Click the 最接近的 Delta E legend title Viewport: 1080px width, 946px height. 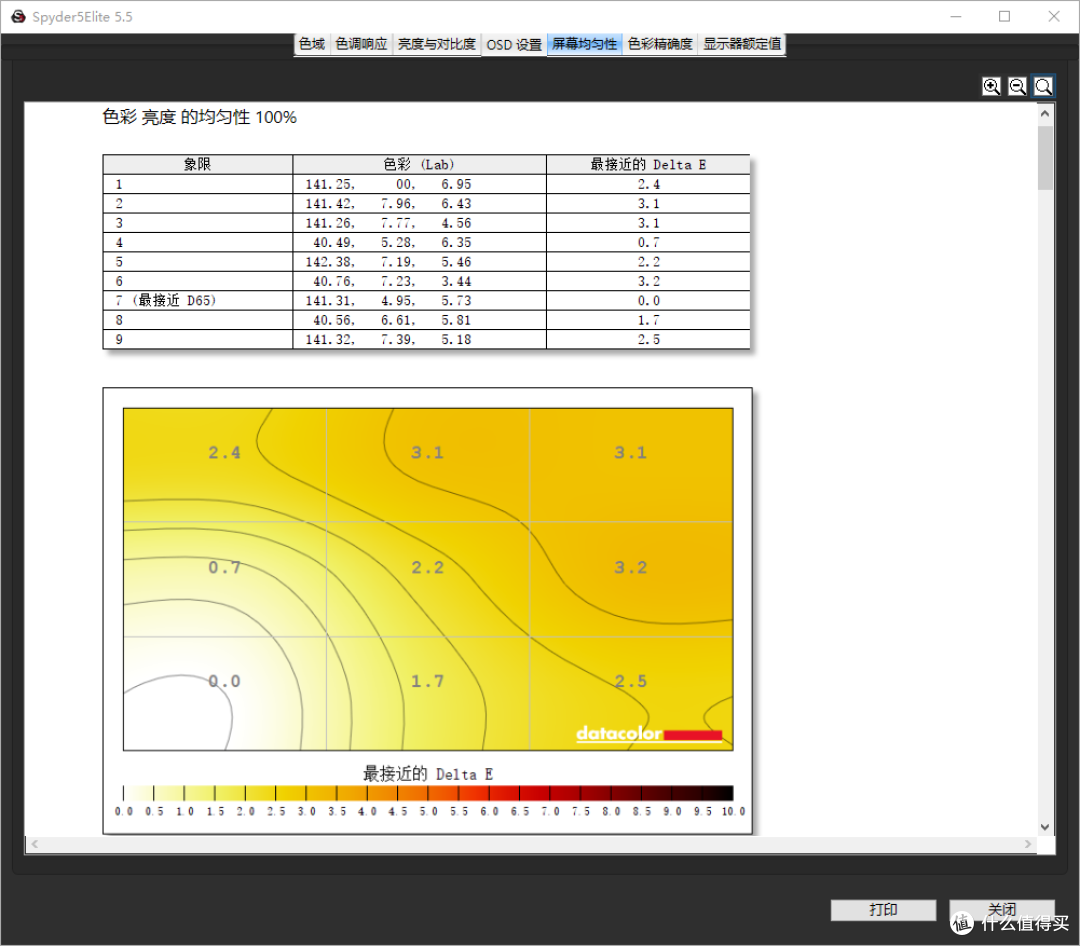[428, 774]
